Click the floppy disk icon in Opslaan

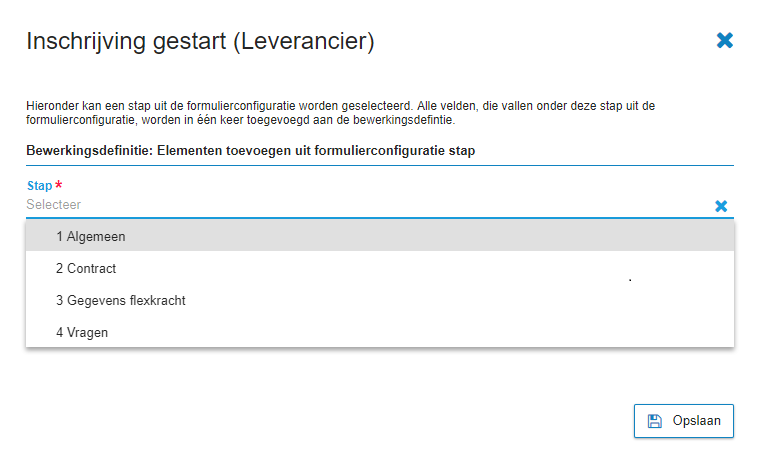point(655,421)
